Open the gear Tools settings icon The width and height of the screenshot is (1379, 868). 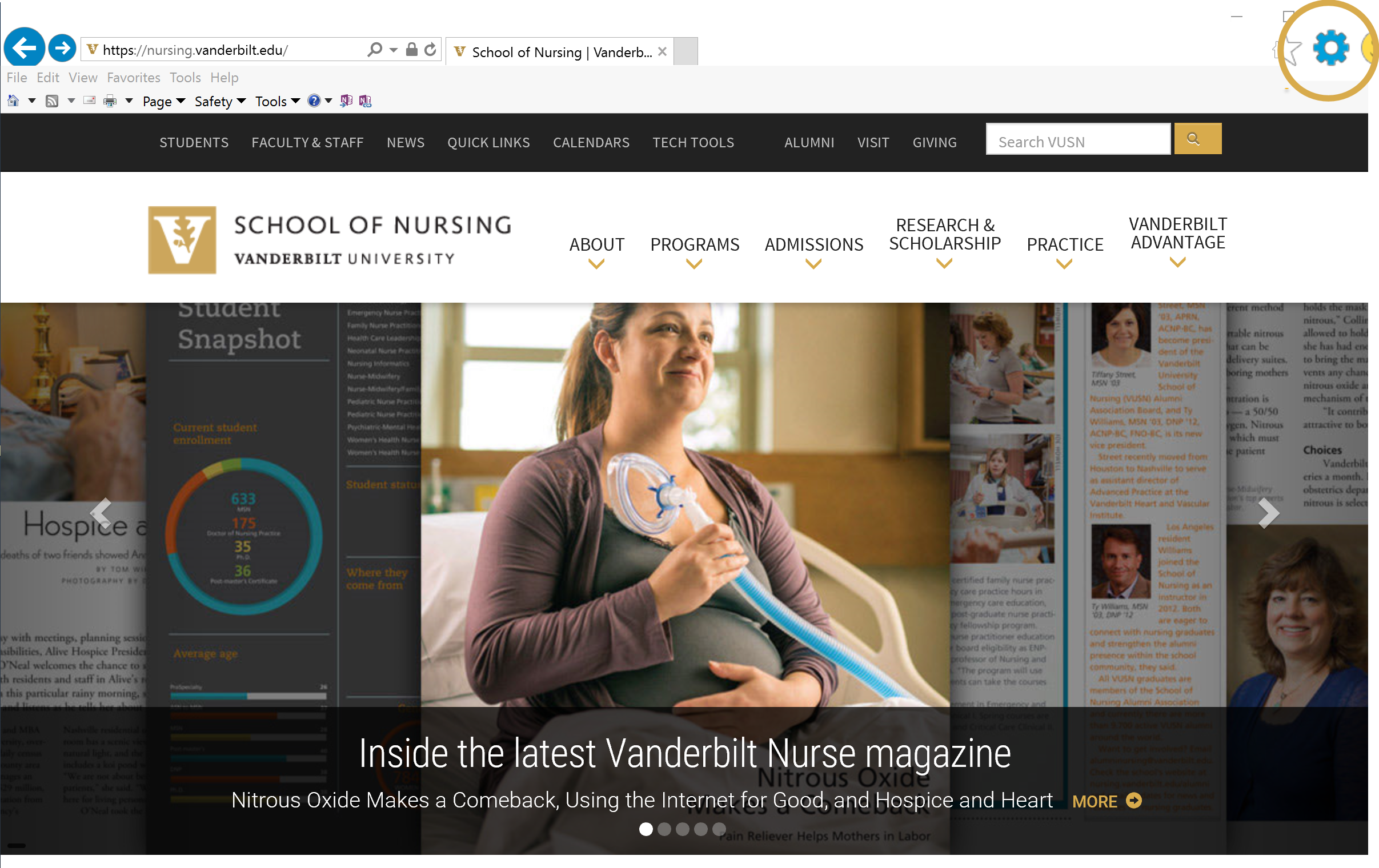point(1330,48)
